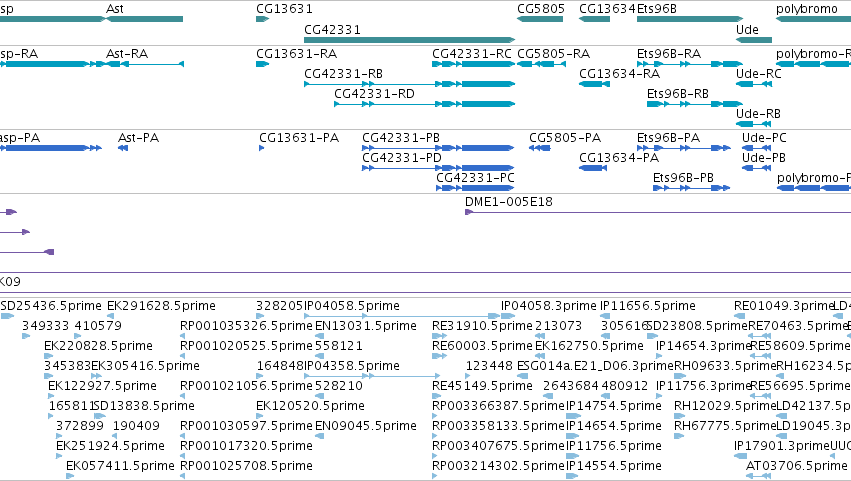Select transcript CG42331-RC
Viewport: 851px width, 481px height.
coord(472,54)
